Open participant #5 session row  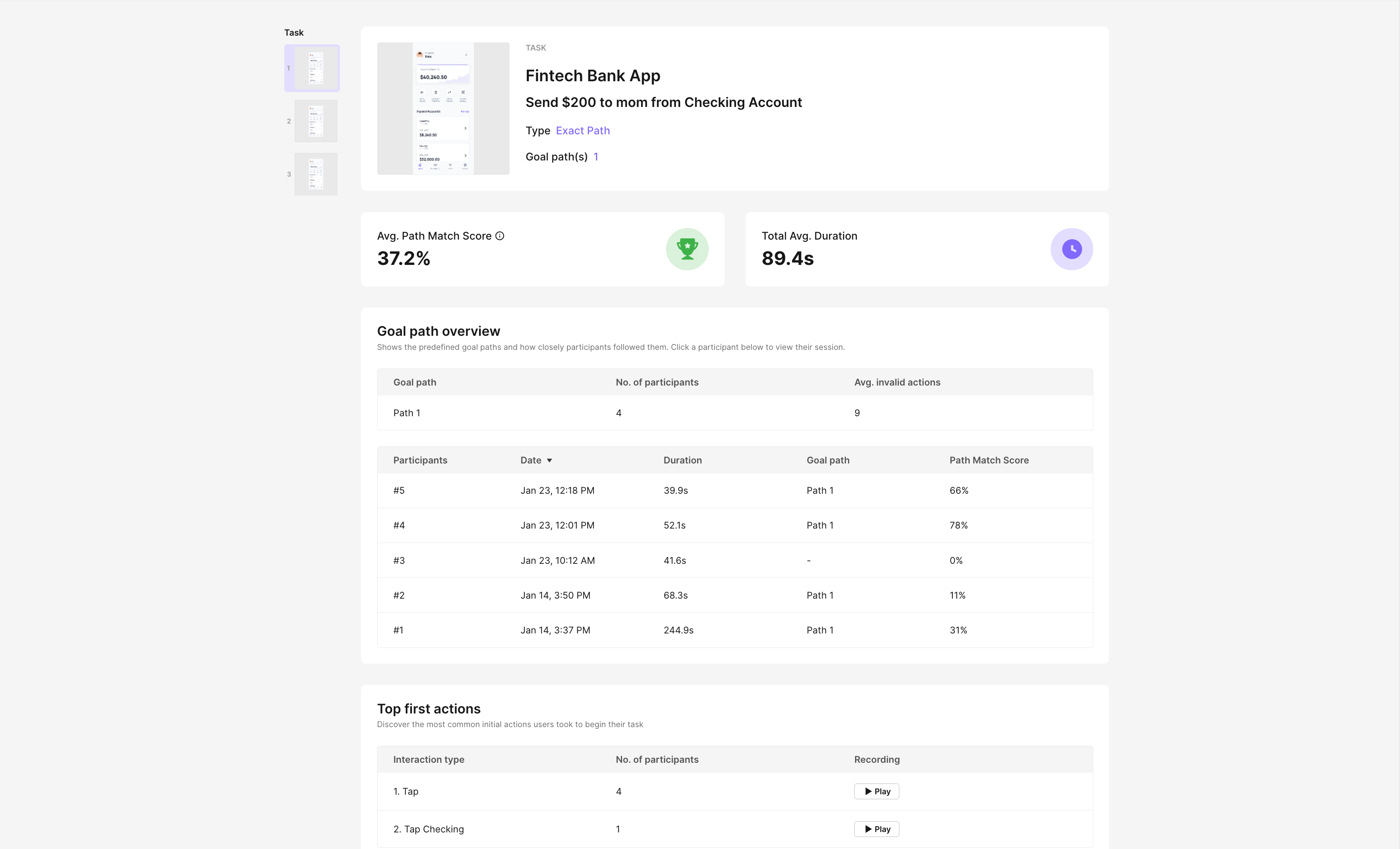(x=734, y=490)
